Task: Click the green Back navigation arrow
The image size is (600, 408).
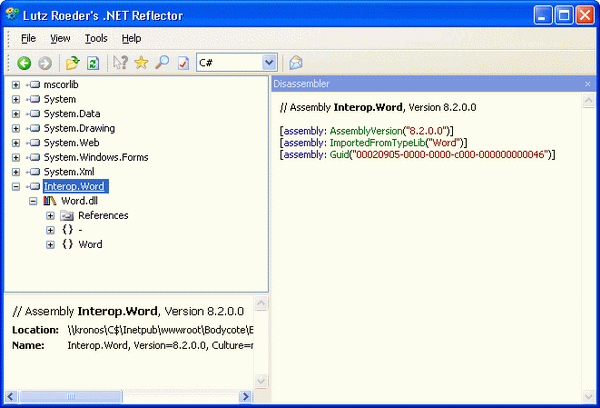Action: click(x=24, y=63)
